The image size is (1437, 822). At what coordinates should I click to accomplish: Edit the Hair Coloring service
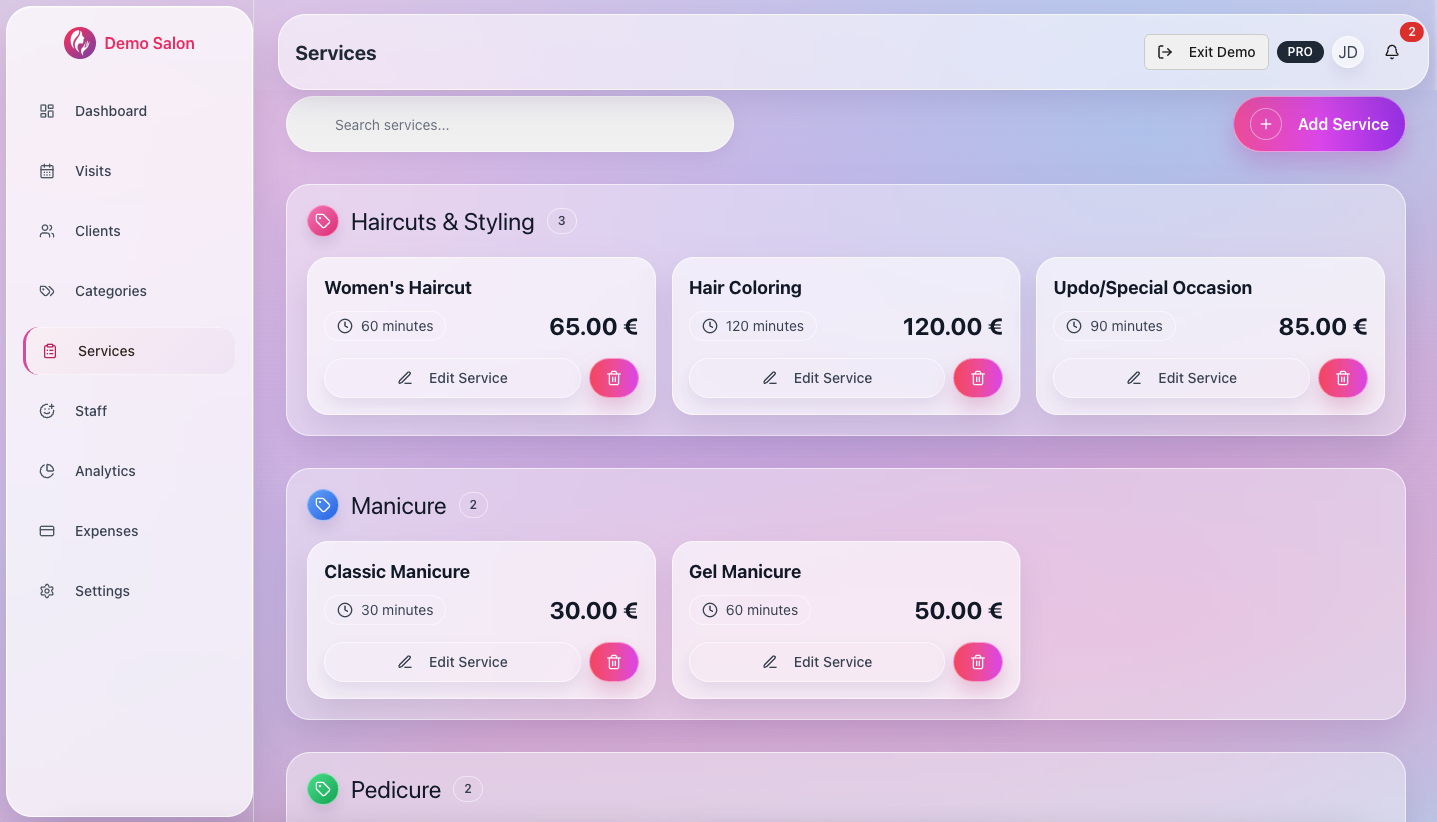pyautogui.click(x=817, y=378)
